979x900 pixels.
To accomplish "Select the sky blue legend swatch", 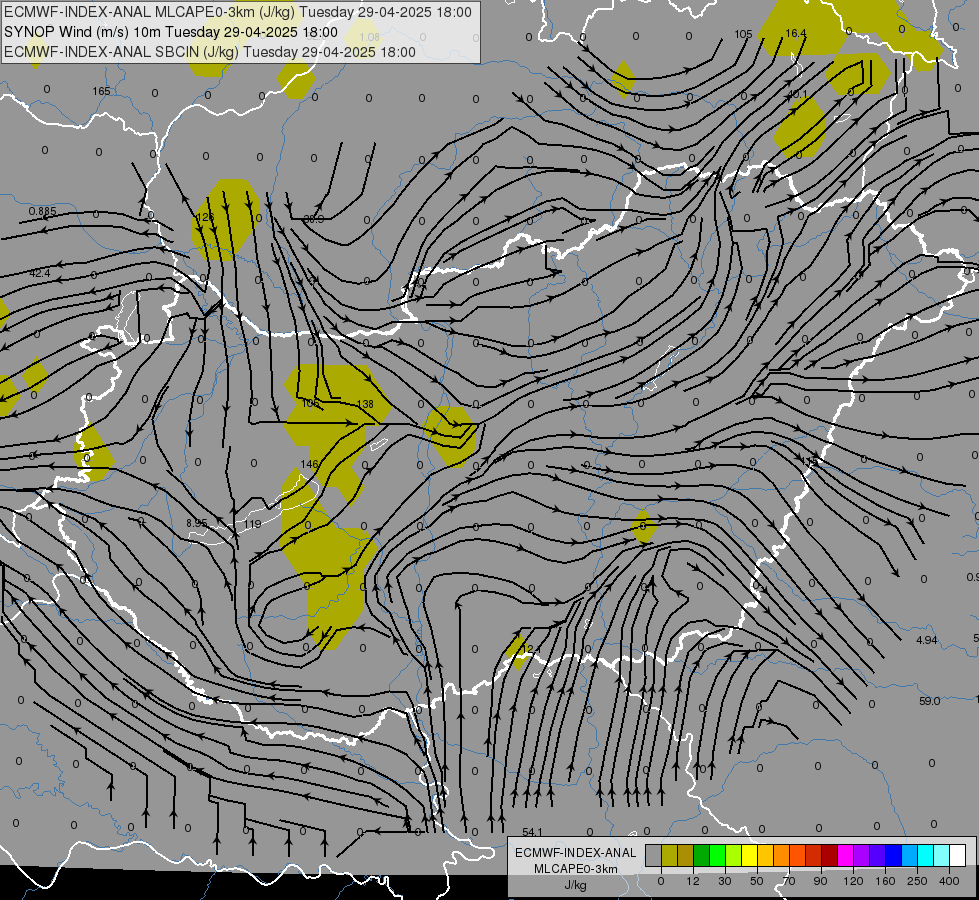I will point(910,855).
